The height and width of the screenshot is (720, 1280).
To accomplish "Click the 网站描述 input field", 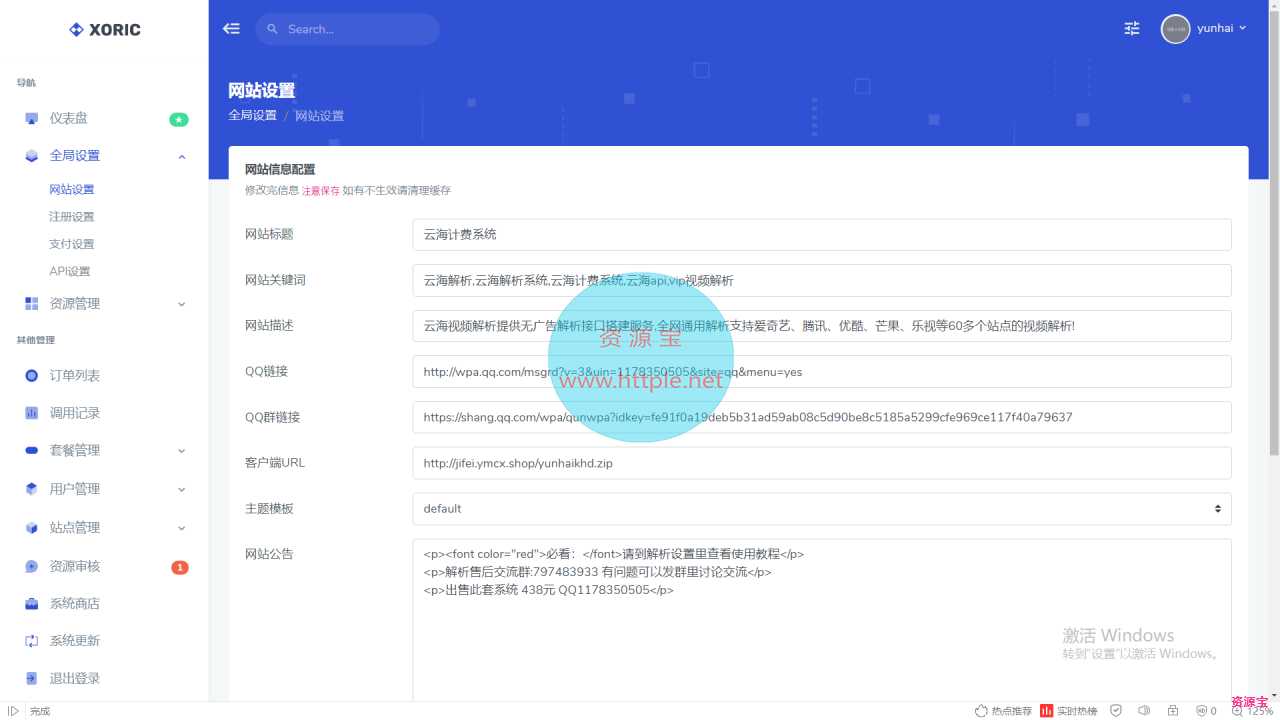I will point(822,326).
